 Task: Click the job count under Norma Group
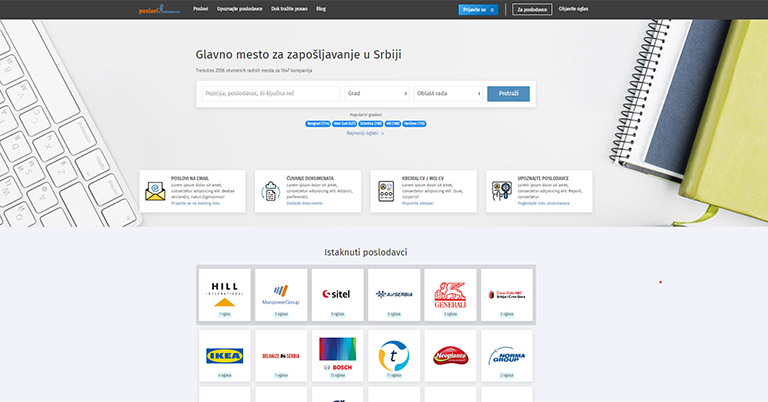[x=506, y=376]
